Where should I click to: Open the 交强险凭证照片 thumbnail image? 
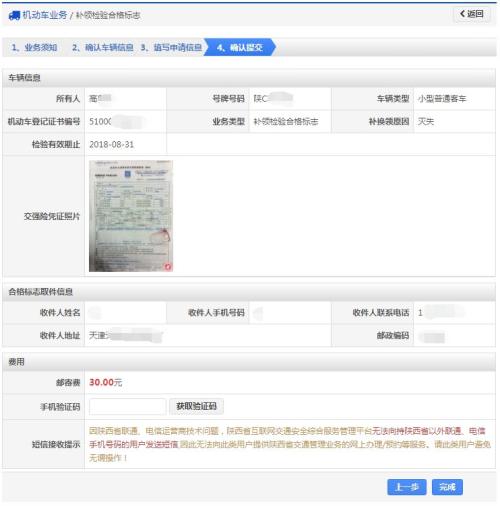[x=131, y=216]
